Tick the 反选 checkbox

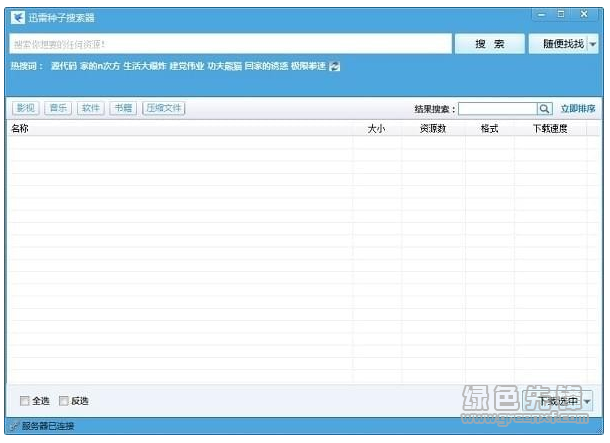pyautogui.click(x=63, y=401)
